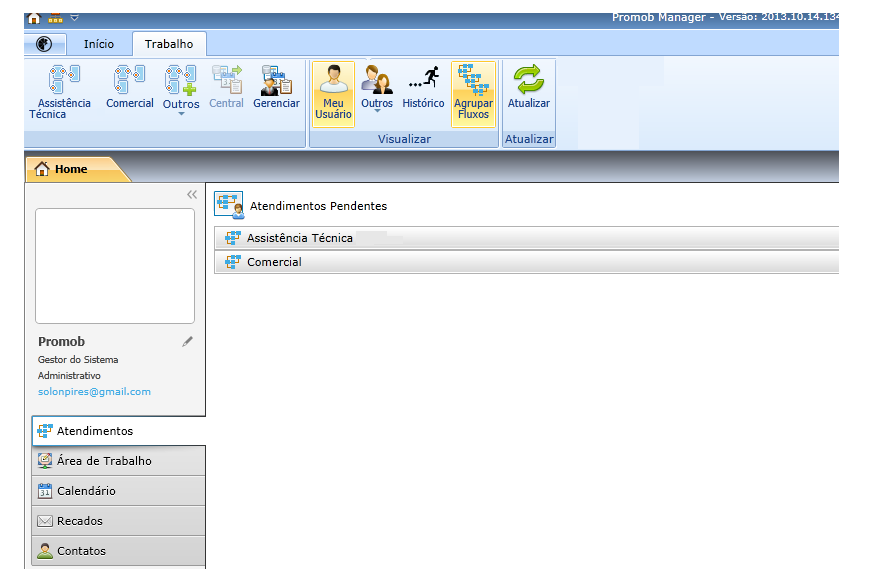Open email link solonpires@gmail.com
The image size is (880, 581).
coord(94,391)
